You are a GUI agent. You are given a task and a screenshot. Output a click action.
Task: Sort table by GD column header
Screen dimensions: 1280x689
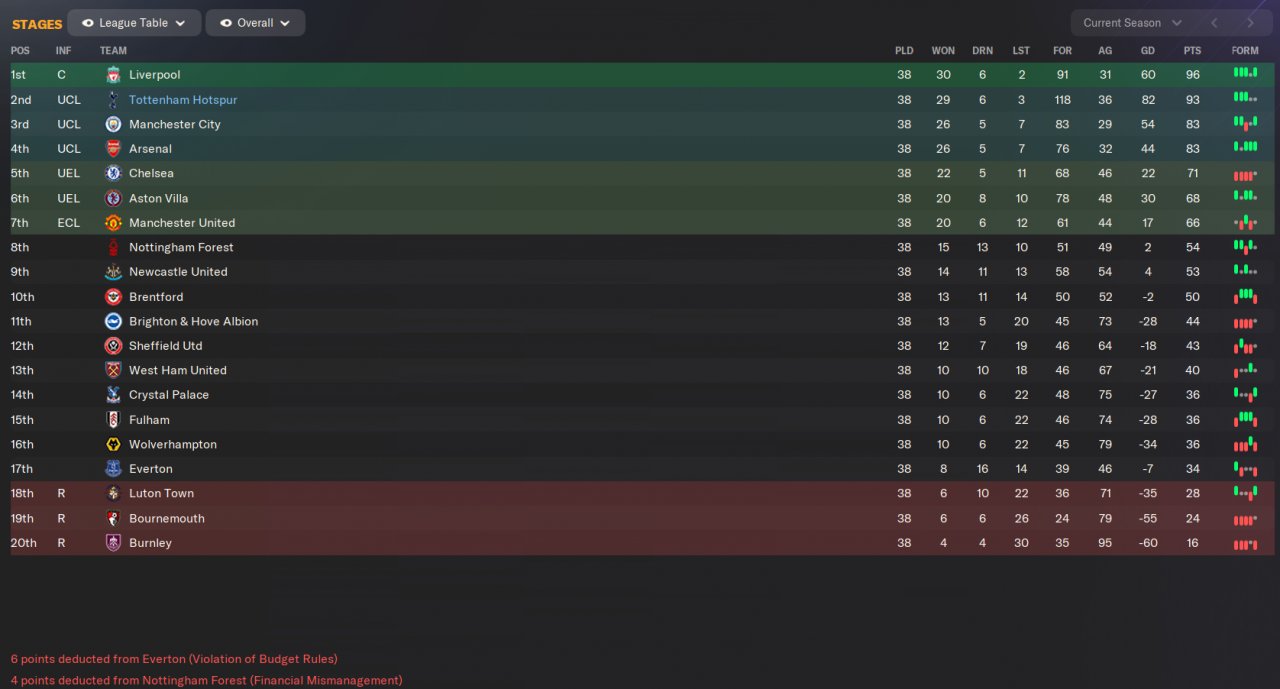pos(1148,51)
